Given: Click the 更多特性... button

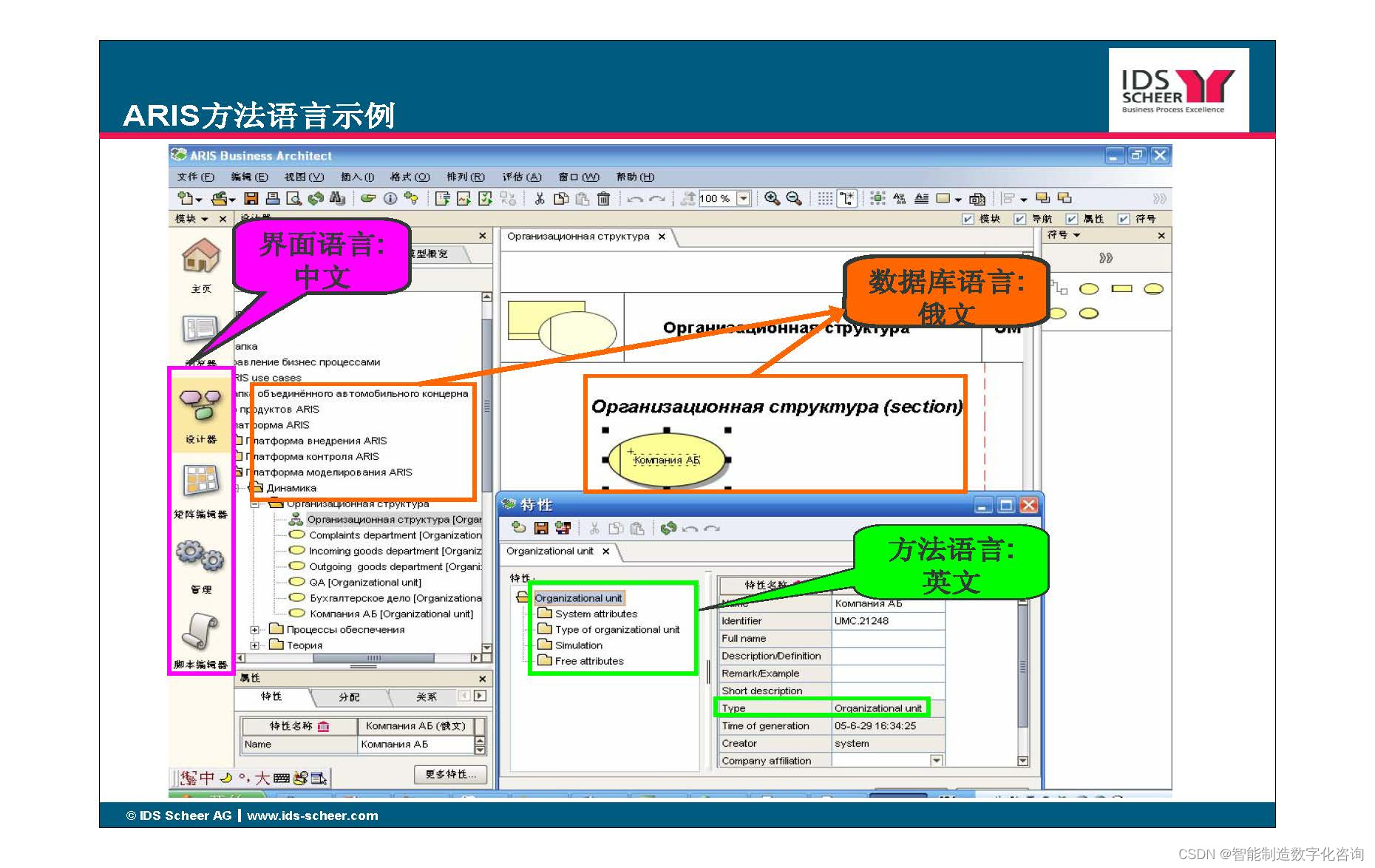Looking at the screenshot, I should click(450, 774).
